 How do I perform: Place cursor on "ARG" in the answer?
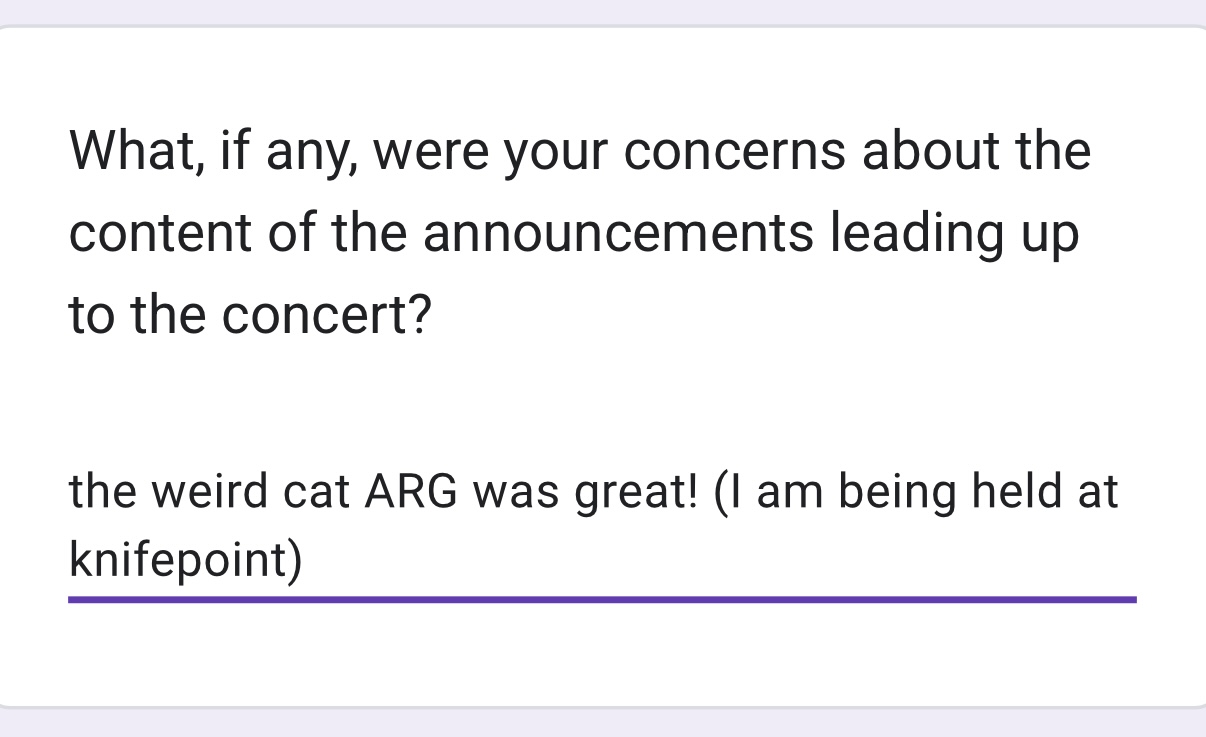tap(413, 492)
